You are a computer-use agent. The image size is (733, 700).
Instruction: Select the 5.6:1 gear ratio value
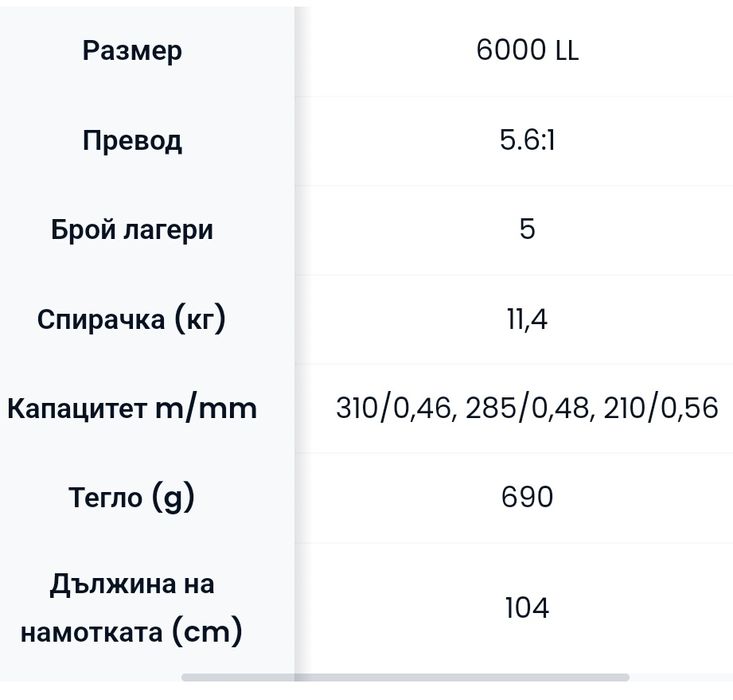coord(527,140)
